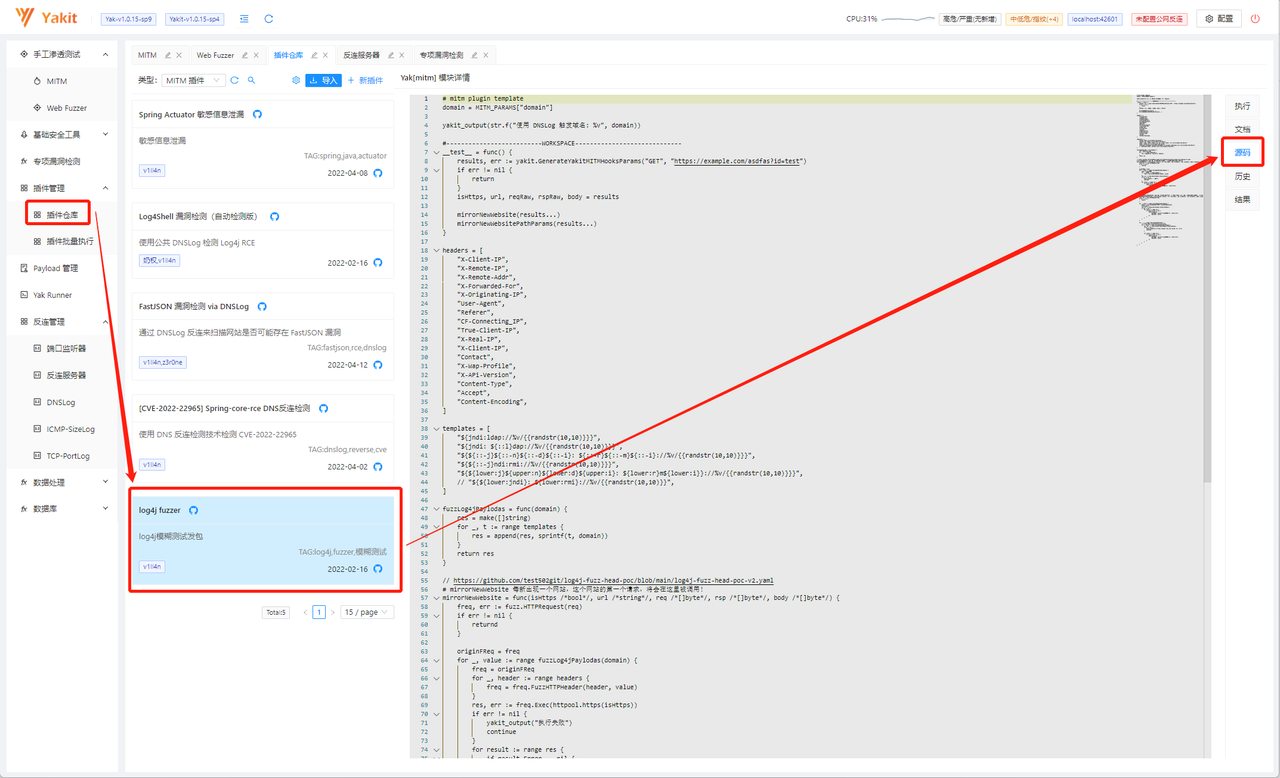Screen dimensions: 1280x778
Task: Click the 新插件 new plugin link
Action: tap(365, 80)
